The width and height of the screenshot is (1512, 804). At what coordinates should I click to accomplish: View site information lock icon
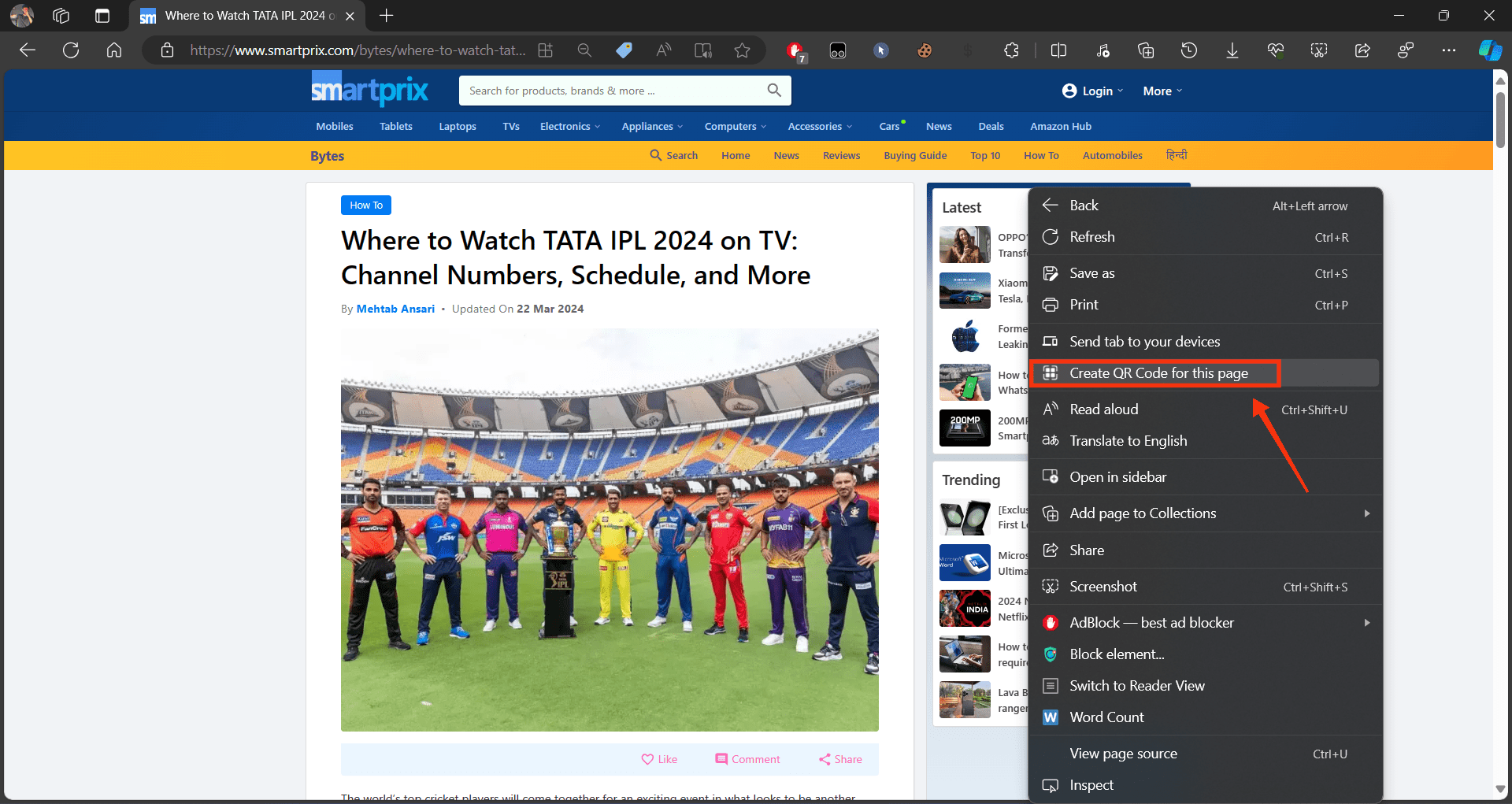point(167,50)
